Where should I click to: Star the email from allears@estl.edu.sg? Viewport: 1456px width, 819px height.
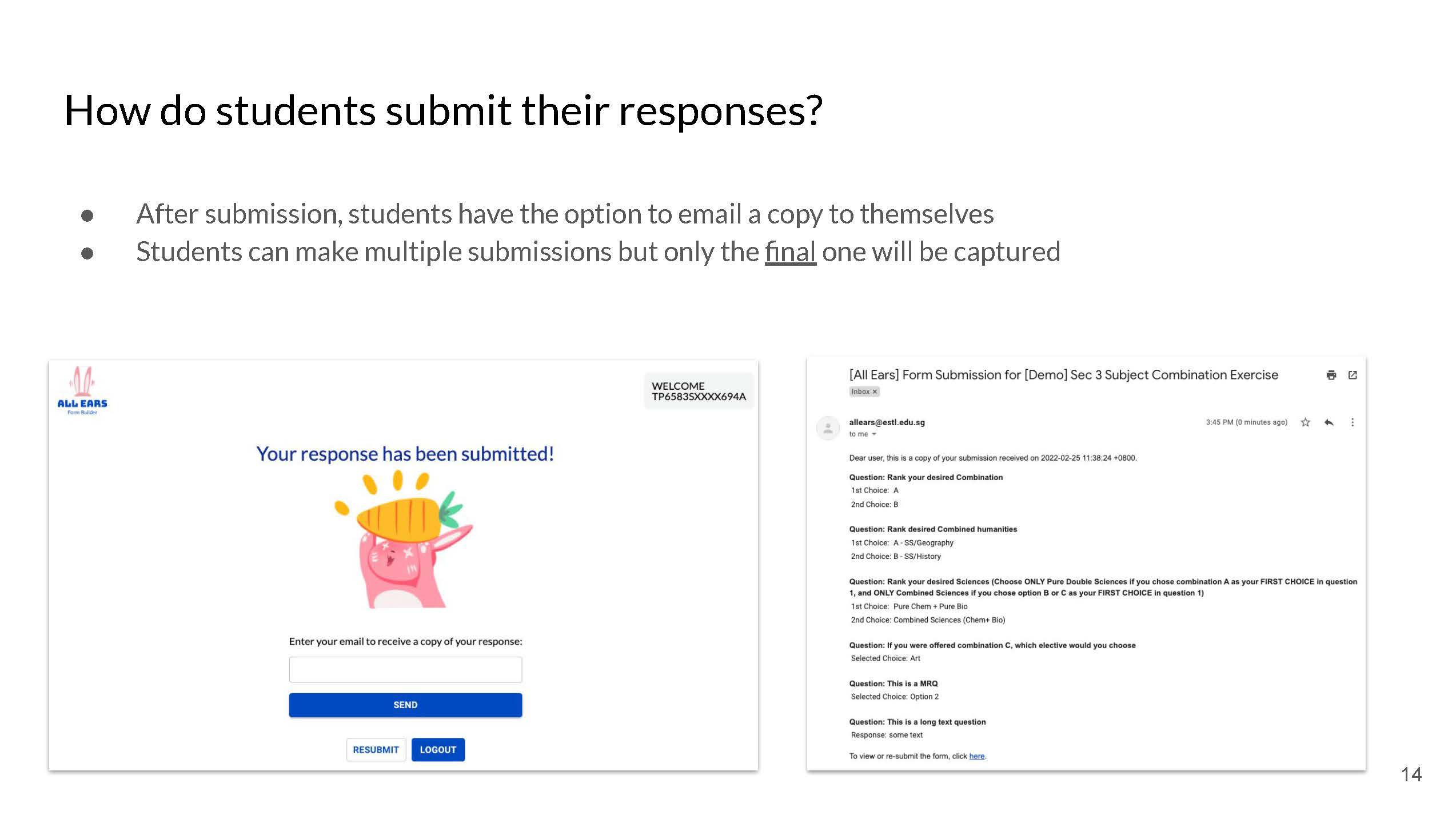[x=1306, y=422]
